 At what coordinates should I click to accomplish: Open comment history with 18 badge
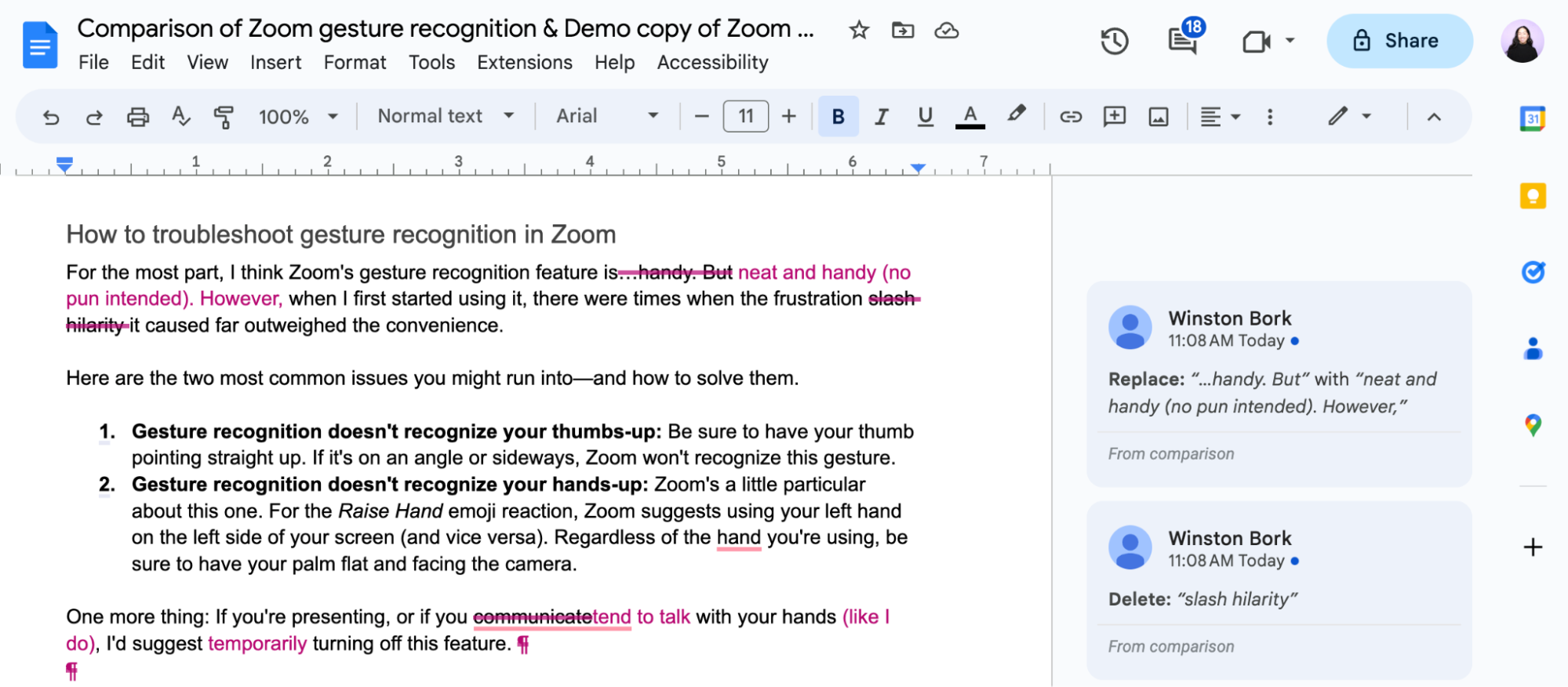(1183, 40)
